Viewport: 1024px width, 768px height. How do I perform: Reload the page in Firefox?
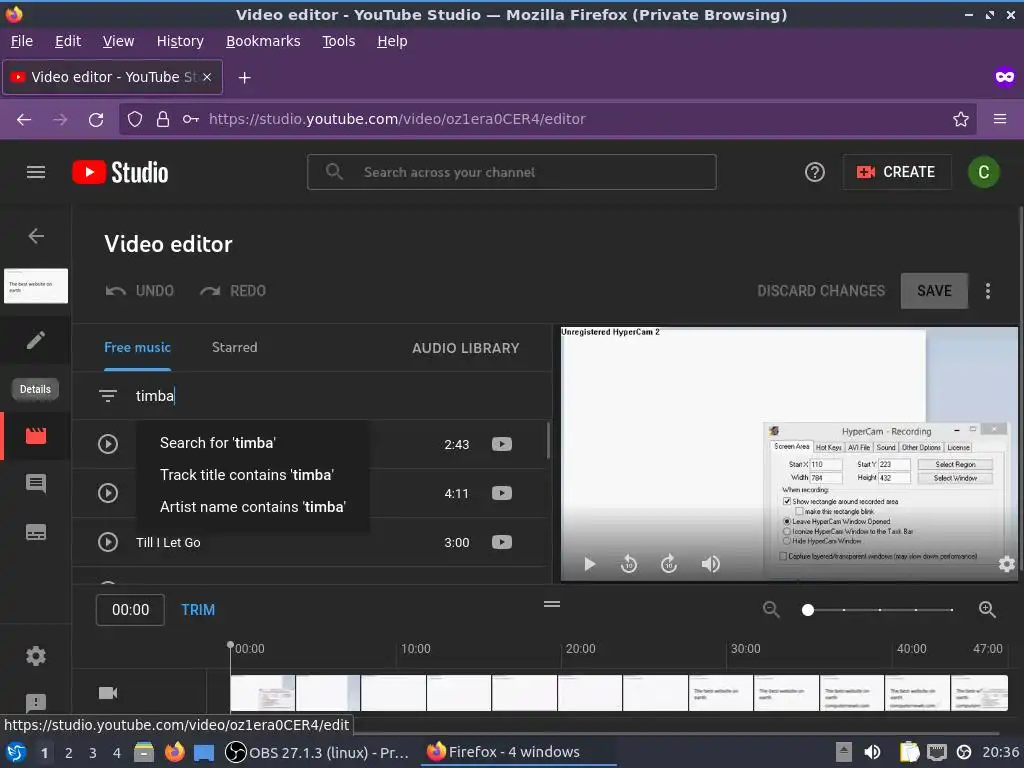[96, 120]
